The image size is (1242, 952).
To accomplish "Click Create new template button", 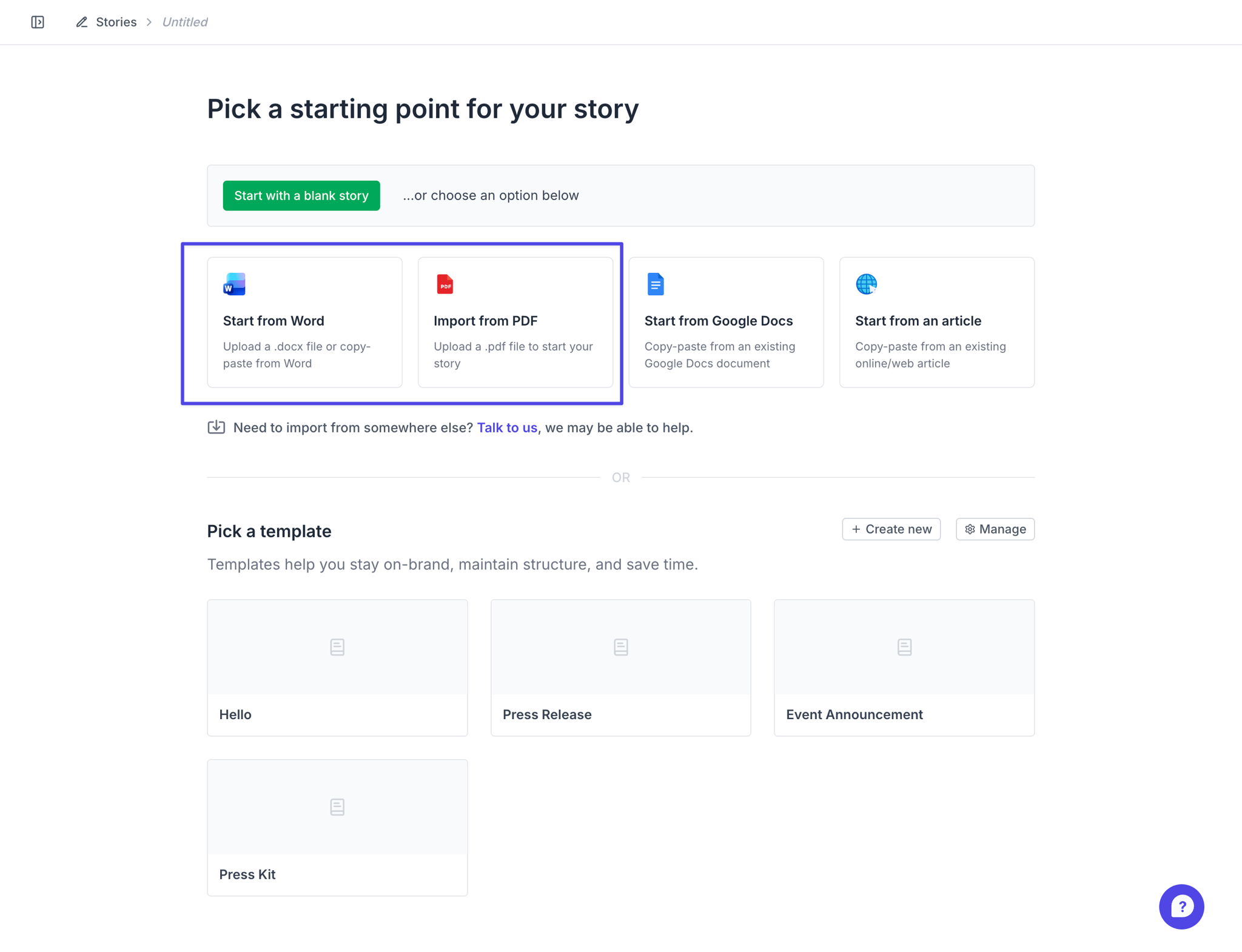I will pyautogui.click(x=891, y=529).
